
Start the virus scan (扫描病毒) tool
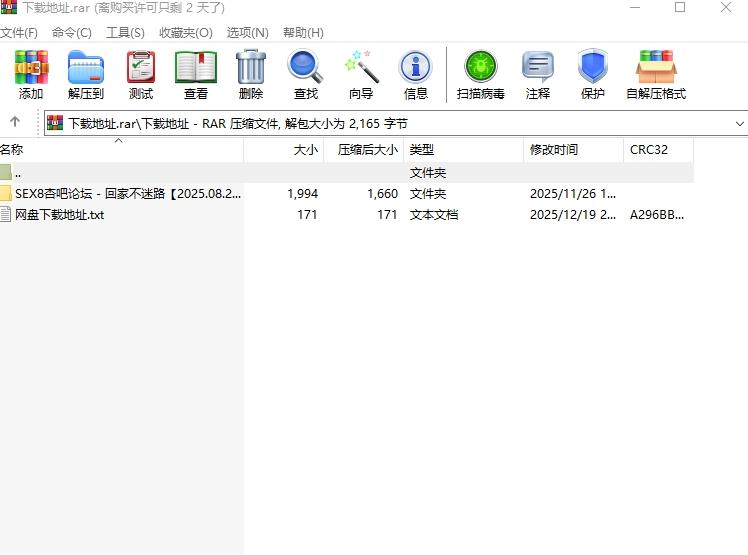point(480,75)
